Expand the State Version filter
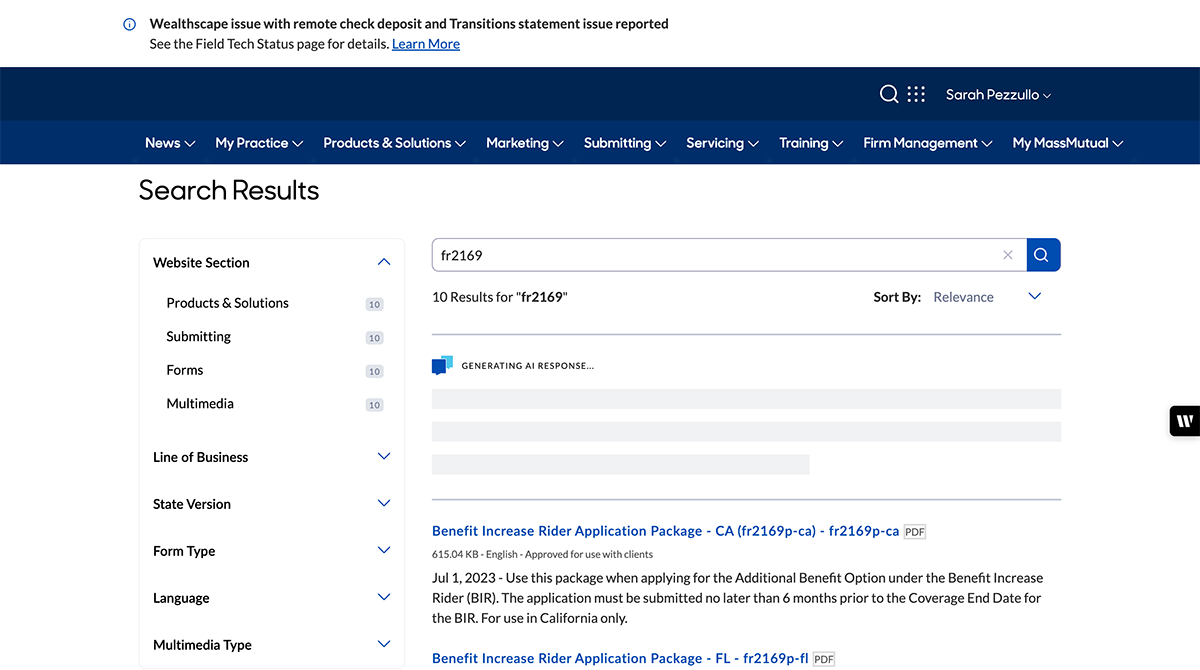 [x=383, y=504]
